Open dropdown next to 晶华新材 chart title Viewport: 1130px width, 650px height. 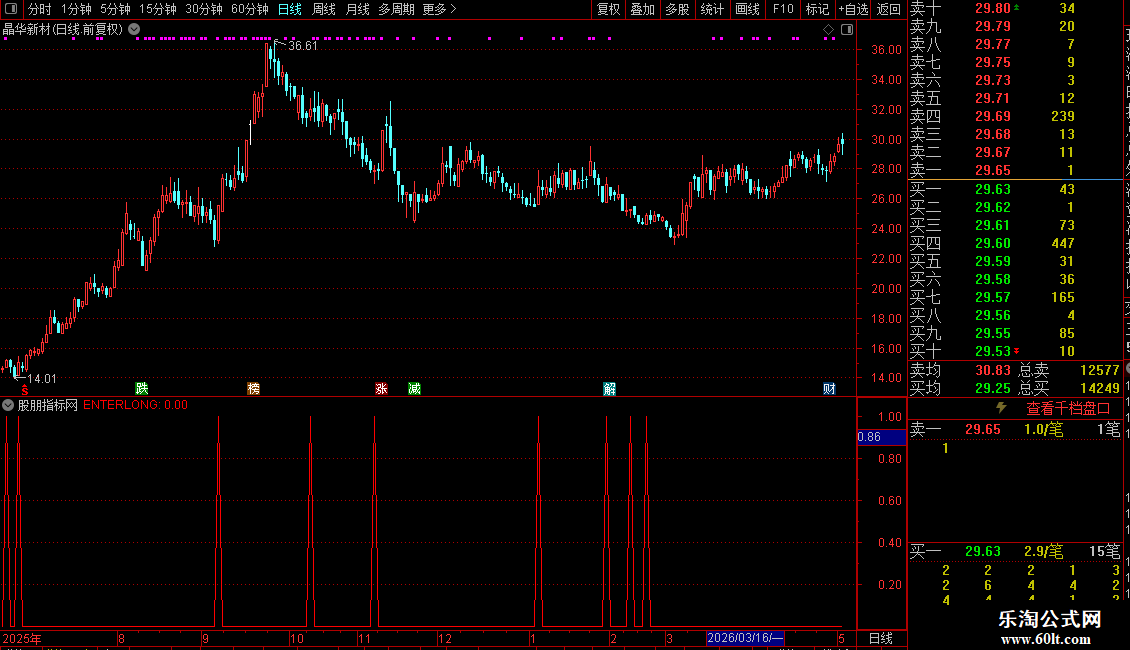pos(134,30)
